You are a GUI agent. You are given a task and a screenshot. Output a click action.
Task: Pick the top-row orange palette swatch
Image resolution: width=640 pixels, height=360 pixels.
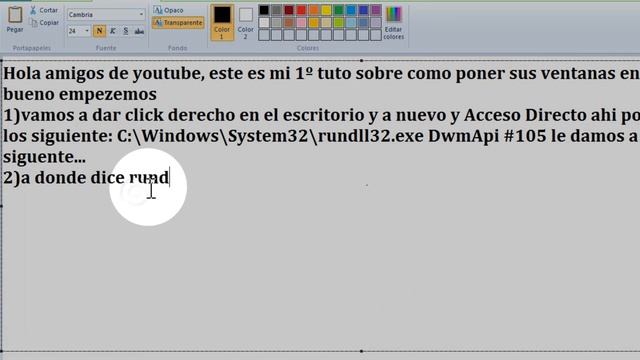click(x=314, y=10)
